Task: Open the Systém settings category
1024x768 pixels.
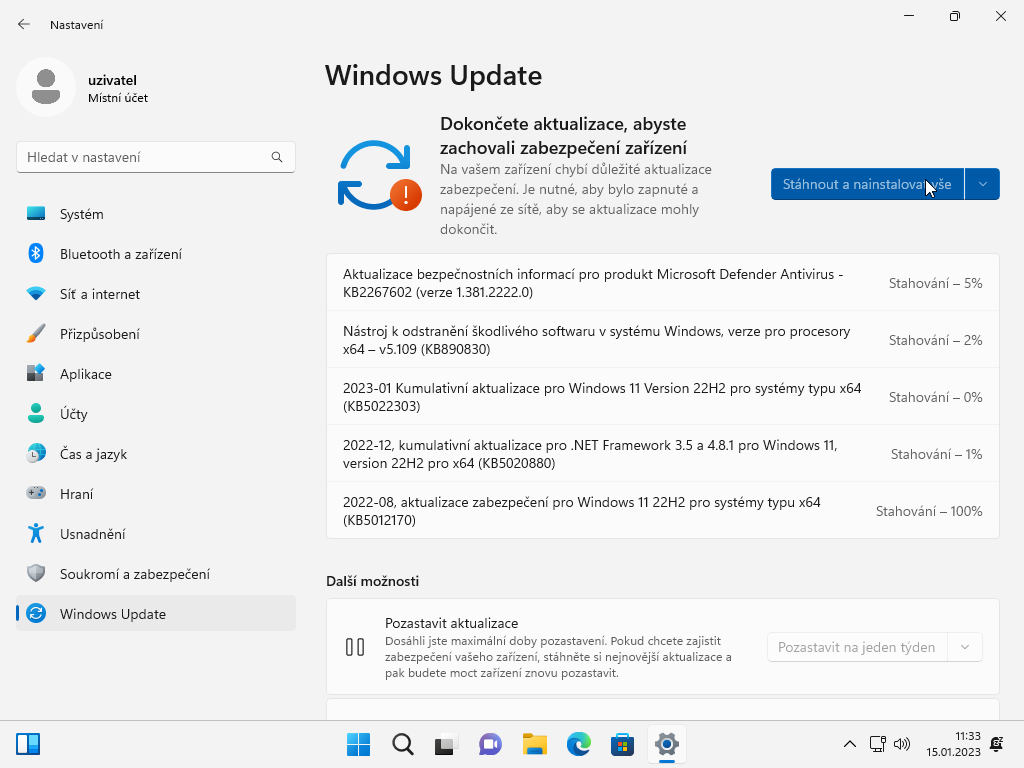Action: point(81,214)
